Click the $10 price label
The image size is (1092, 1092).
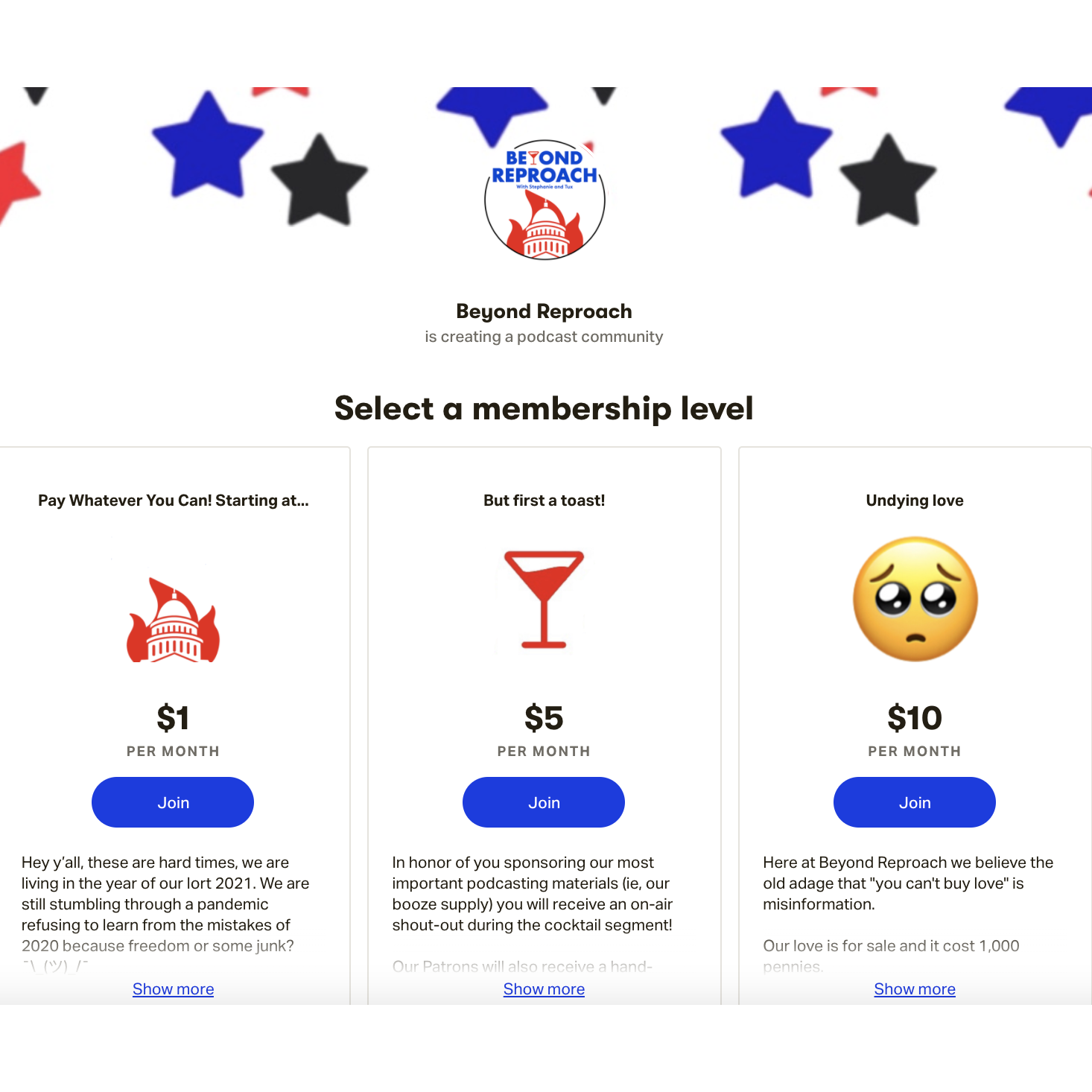point(915,718)
